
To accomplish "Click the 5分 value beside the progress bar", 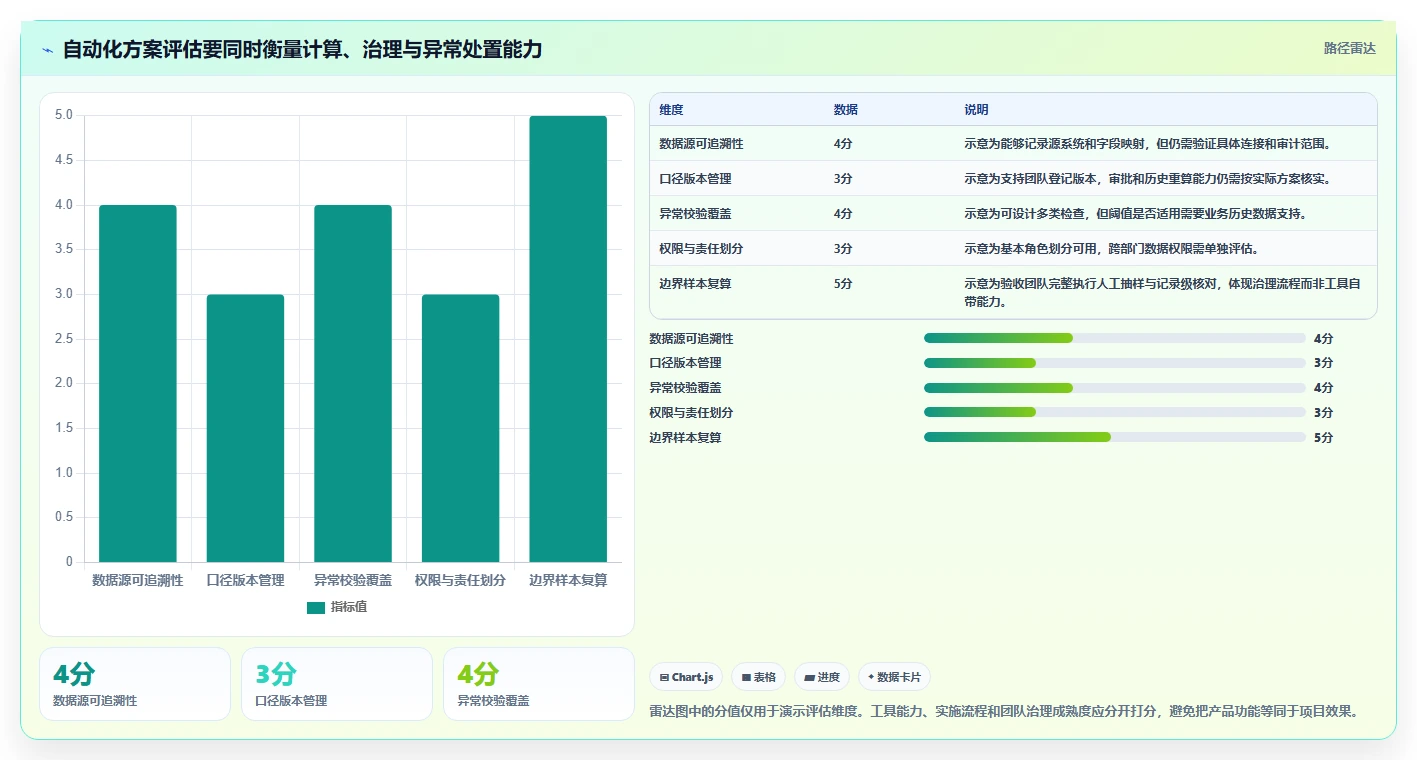I will (x=1323, y=438).
